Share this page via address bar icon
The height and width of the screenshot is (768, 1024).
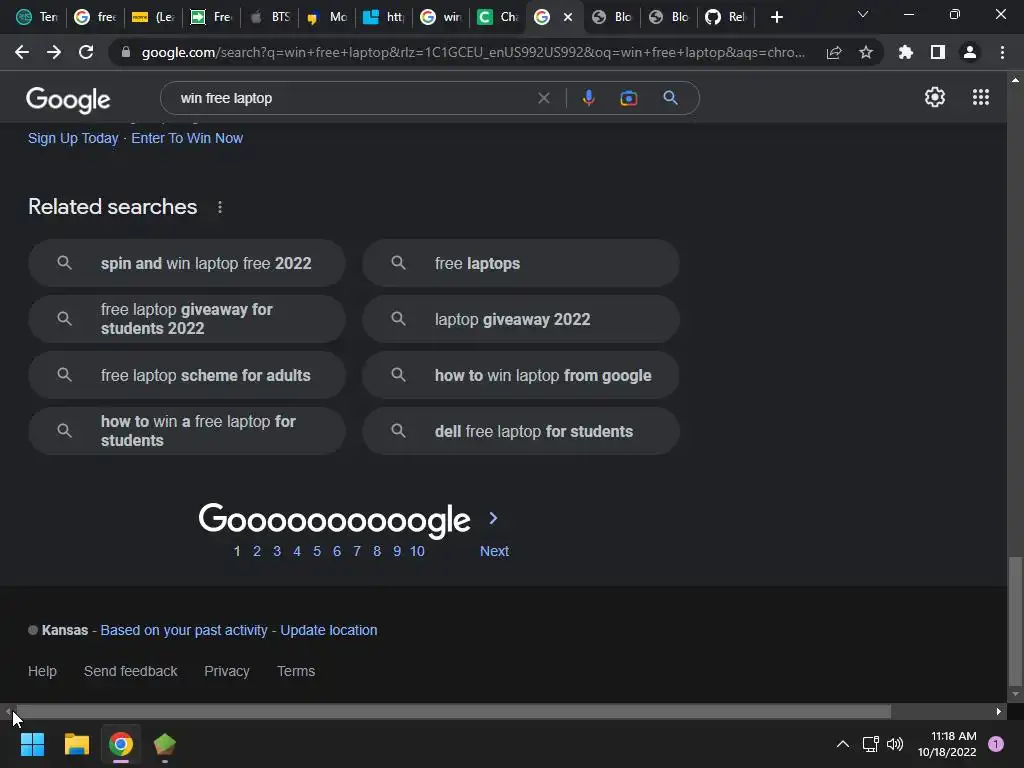pos(834,52)
